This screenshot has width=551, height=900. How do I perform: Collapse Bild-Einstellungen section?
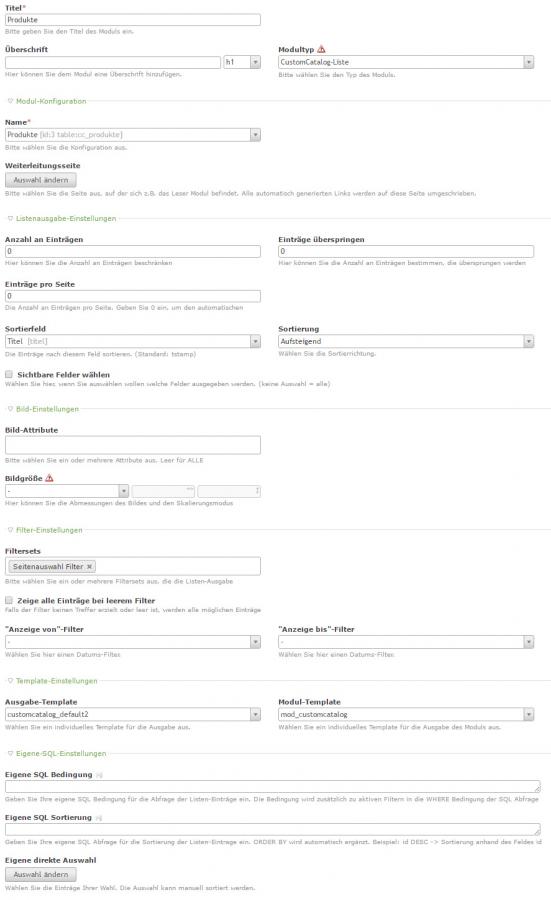[10, 409]
